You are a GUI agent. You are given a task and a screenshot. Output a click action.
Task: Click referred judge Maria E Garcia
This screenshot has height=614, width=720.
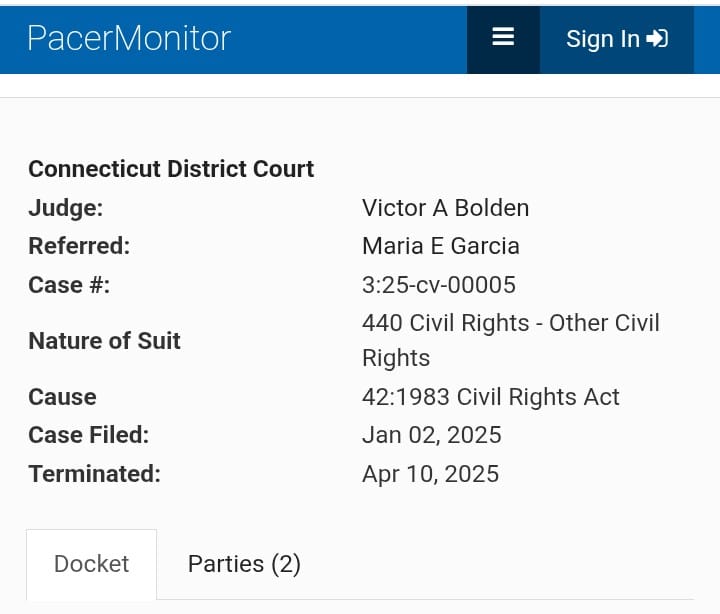(441, 246)
